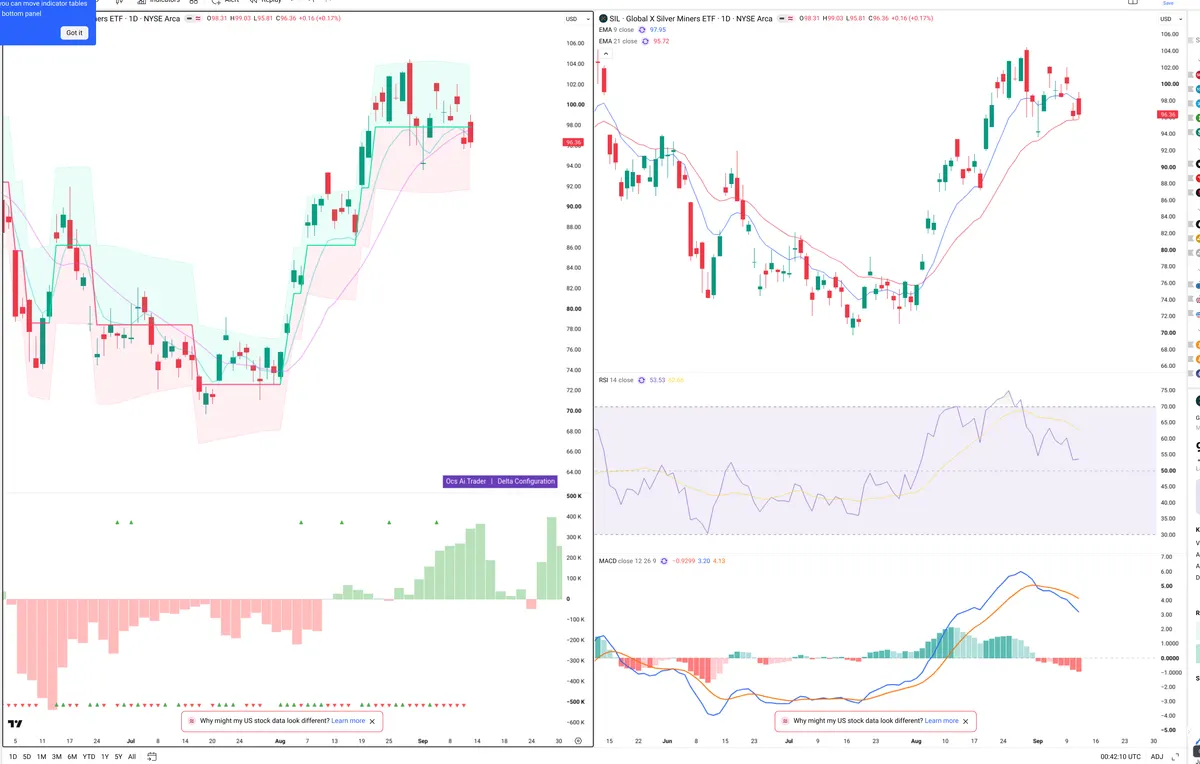Viewport: 1200px width, 764px height.
Task: Select the 5Y date range
Action: coord(118,757)
